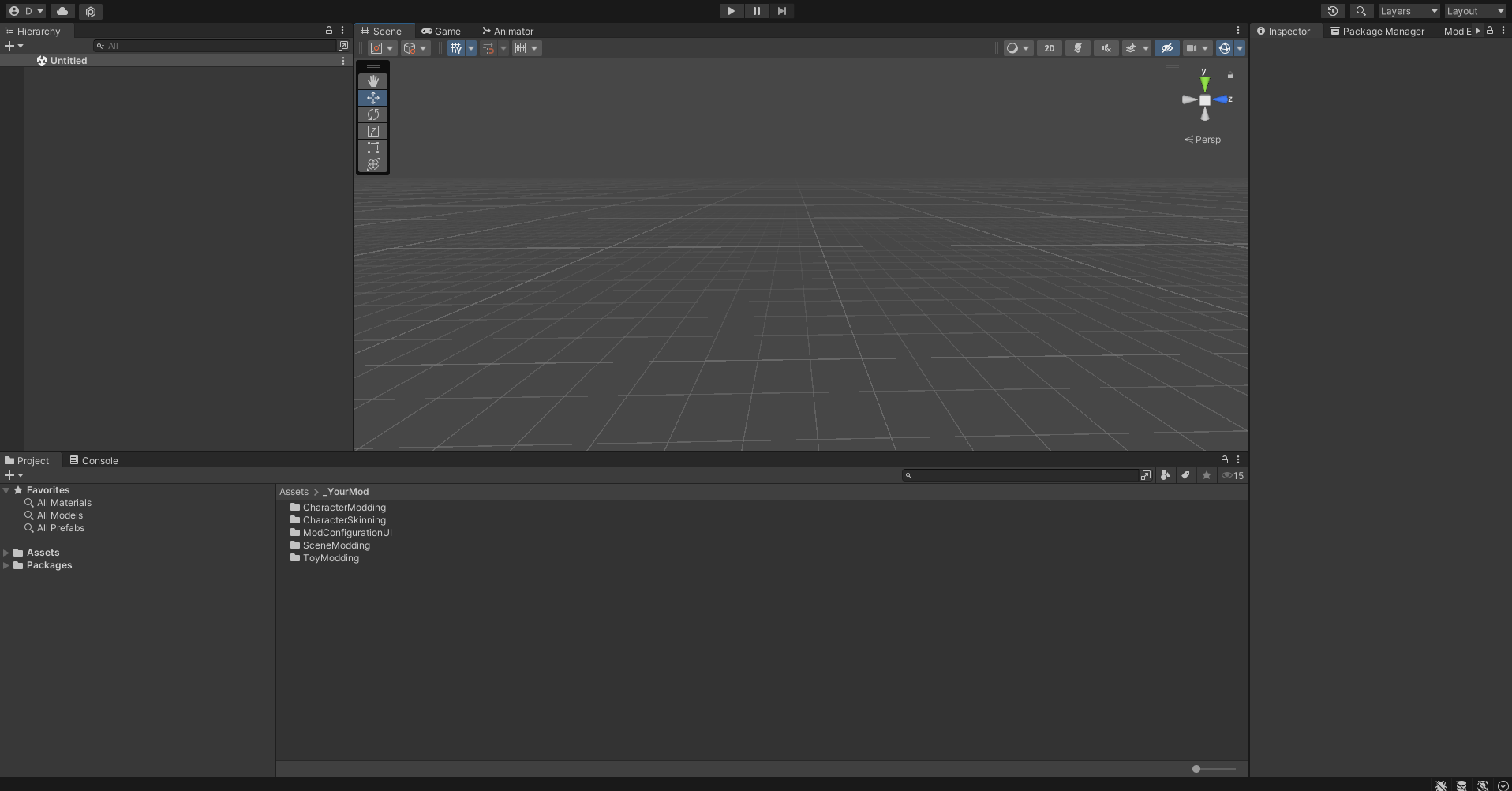Select the Rotate tool
The height and width of the screenshot is (791, 1512).
tap(373, 114)
